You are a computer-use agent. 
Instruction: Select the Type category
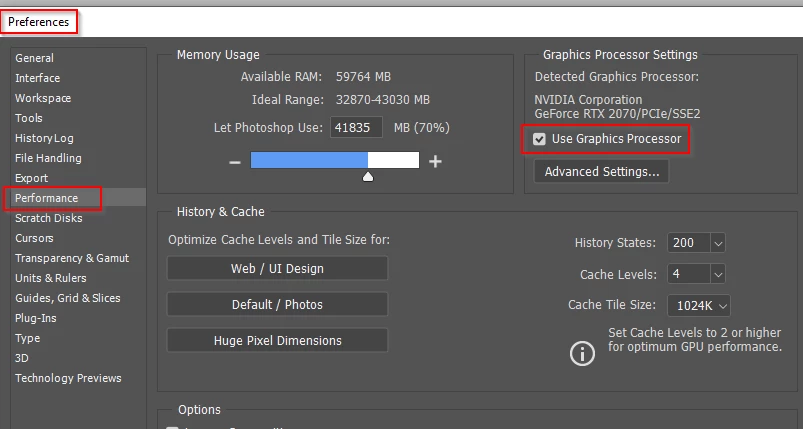tap(28, 338)
